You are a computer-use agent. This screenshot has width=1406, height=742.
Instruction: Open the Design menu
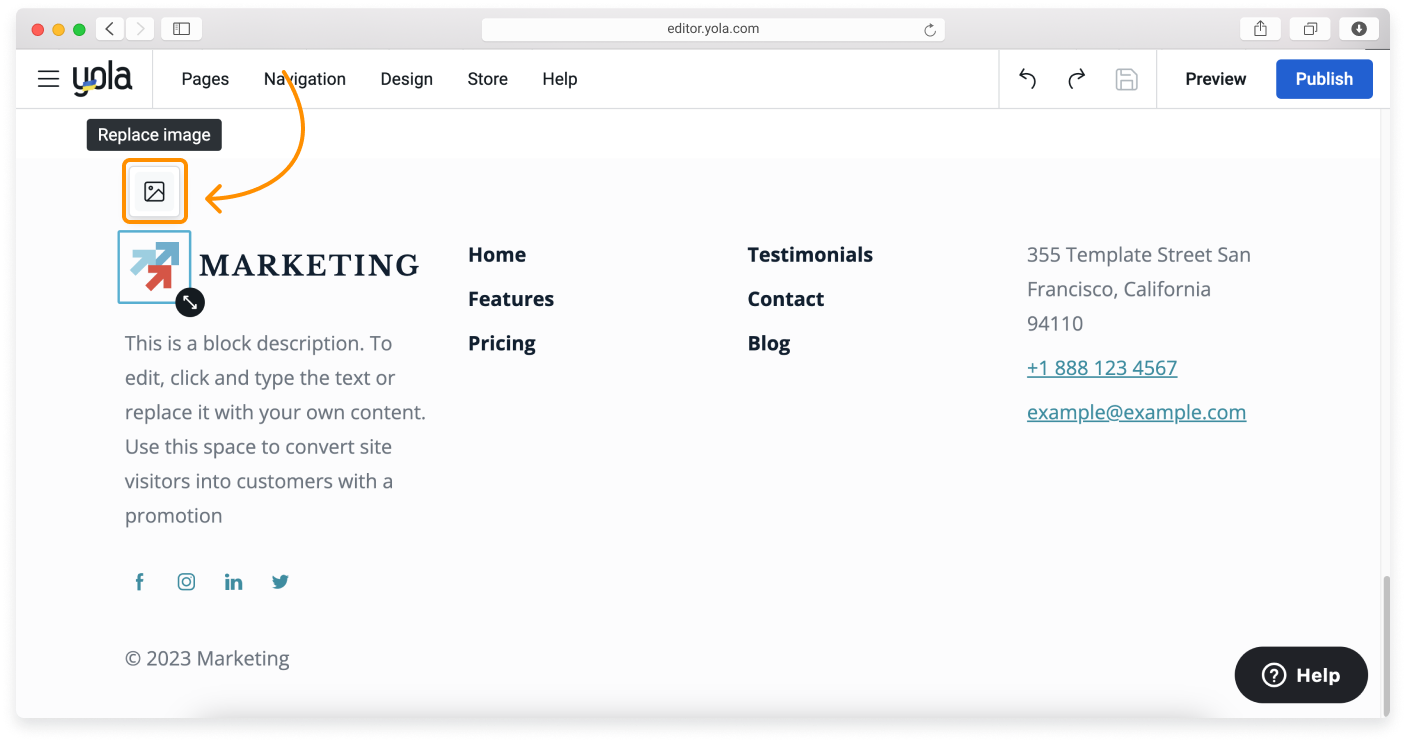[406, 79]
